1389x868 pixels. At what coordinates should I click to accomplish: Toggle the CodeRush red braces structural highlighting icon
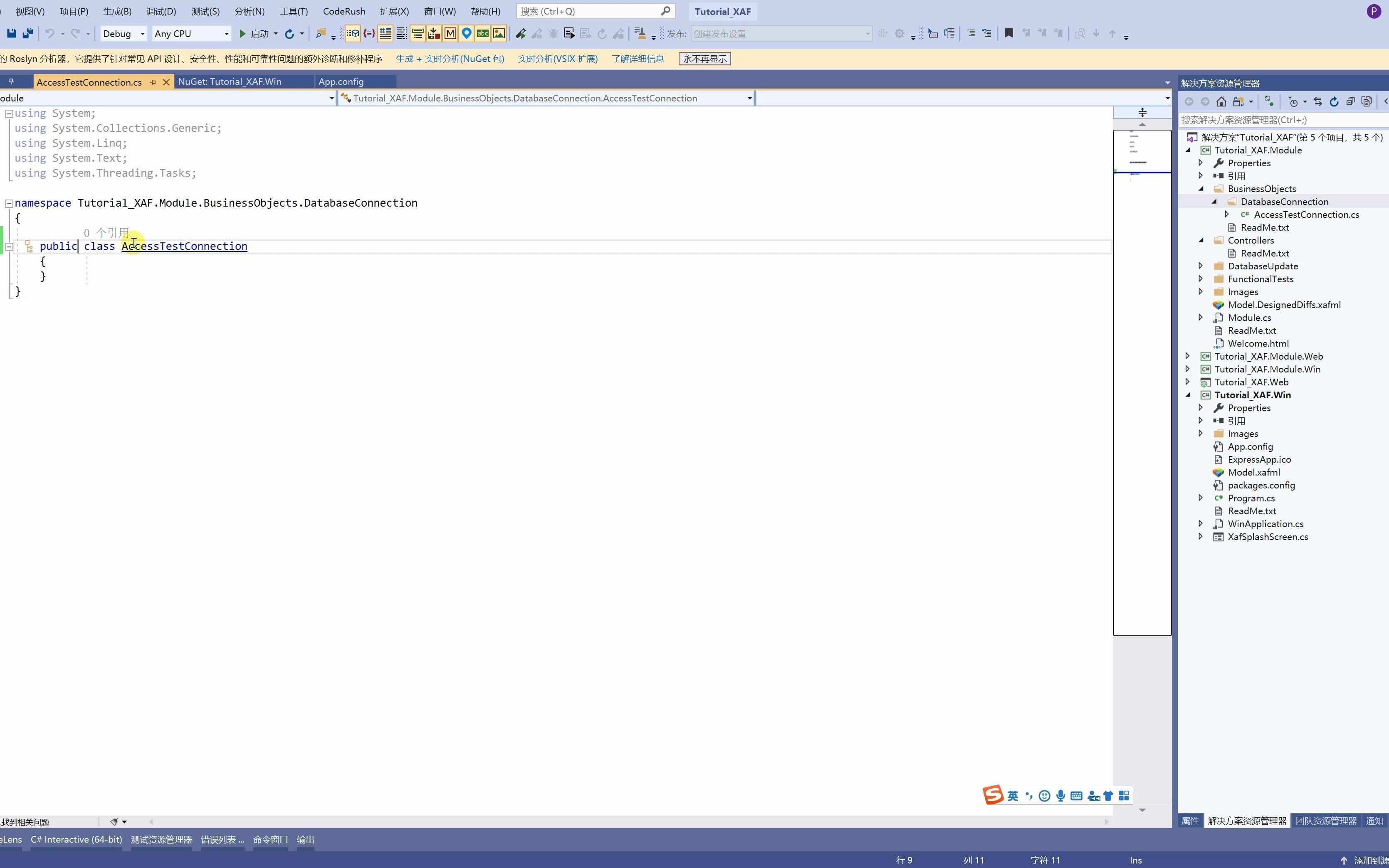[x=369, y=33]
